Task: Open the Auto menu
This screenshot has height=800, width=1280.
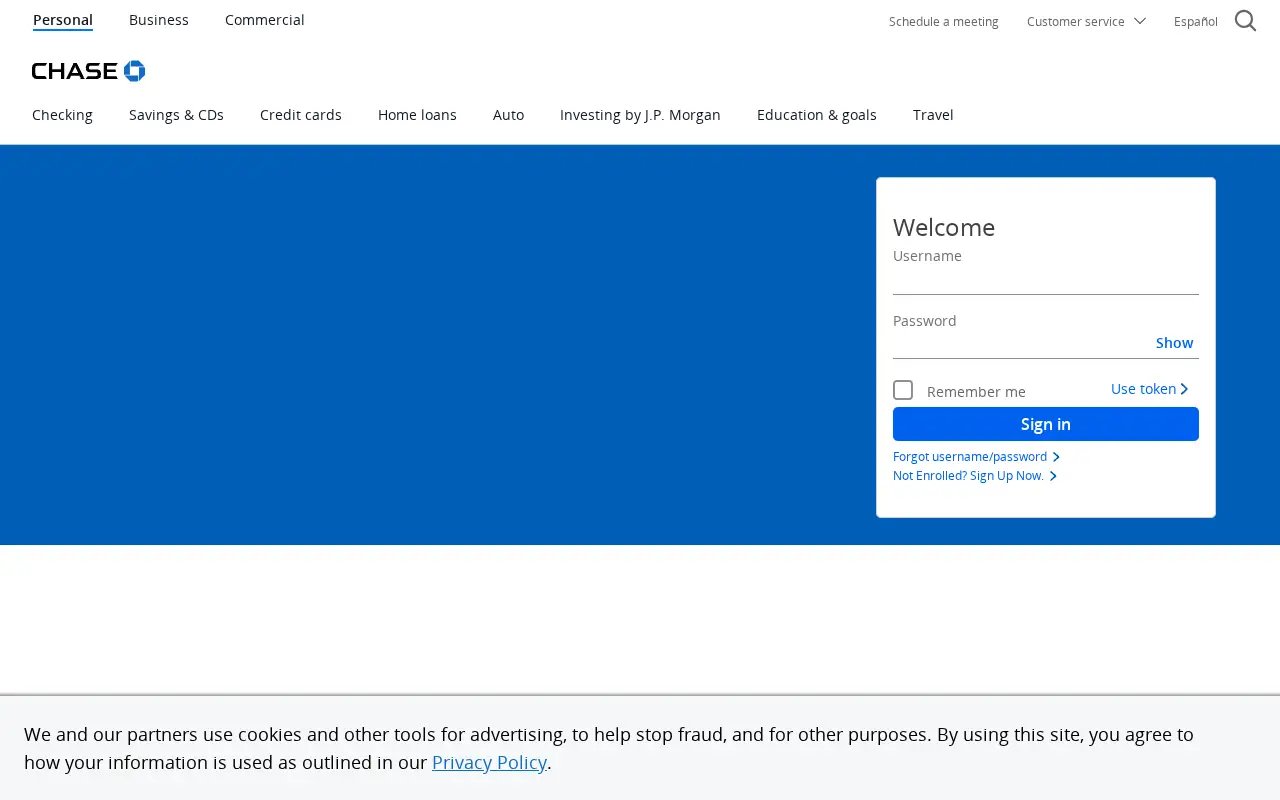Action: pyautogui.click(x=508, y=115)
